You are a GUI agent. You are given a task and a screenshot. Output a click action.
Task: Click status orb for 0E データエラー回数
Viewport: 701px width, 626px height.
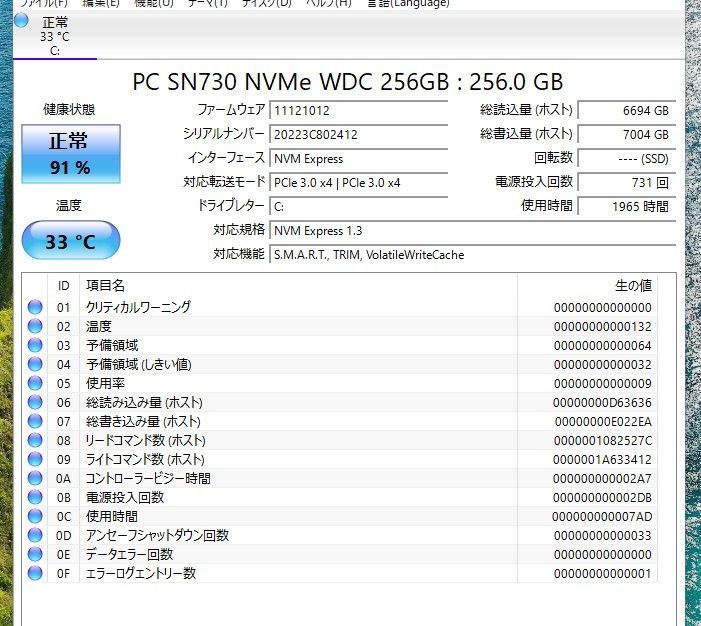click(x=35, y=554)
